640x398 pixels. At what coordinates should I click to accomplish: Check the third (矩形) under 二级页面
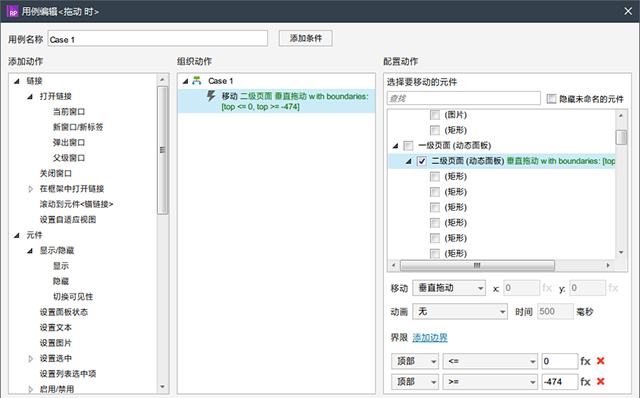(x=435, y=207)
